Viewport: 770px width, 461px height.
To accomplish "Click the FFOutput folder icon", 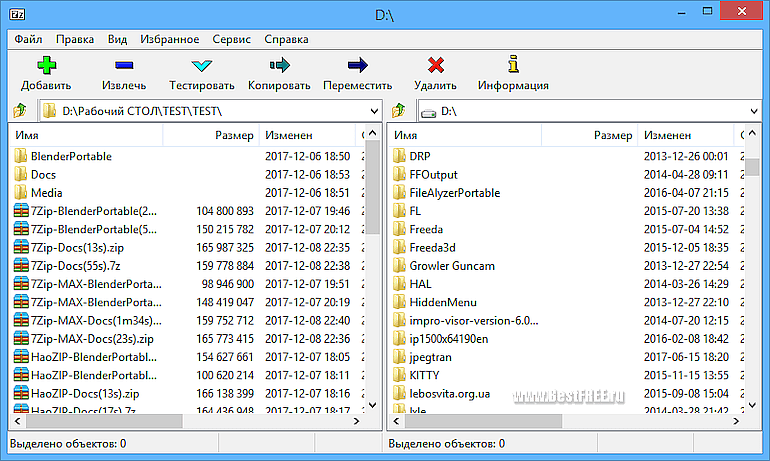I will tap(399, 174).
